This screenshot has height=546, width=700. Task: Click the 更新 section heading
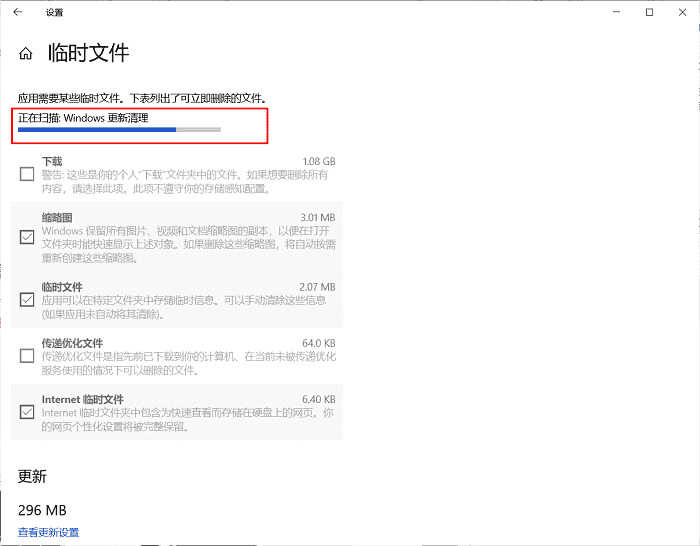coord(32,476)
